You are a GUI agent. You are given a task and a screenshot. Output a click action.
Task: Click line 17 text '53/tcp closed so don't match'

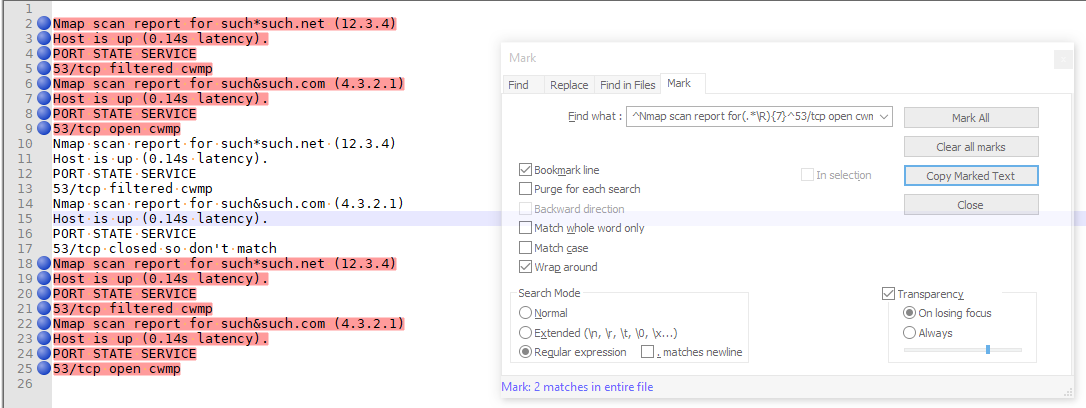click(165, 249)
